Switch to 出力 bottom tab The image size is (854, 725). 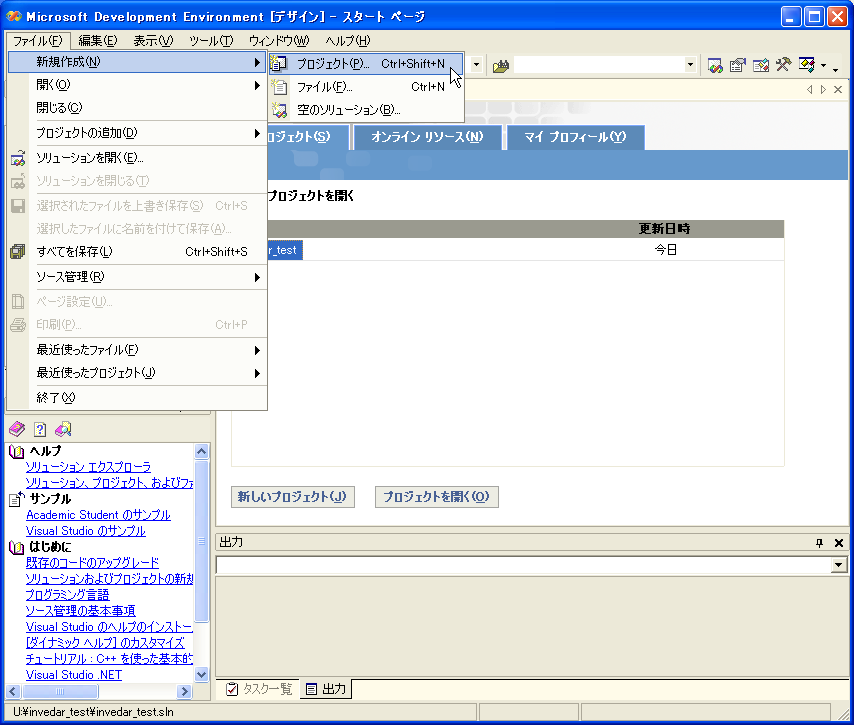pyautogui.click(x=326, y=689)
